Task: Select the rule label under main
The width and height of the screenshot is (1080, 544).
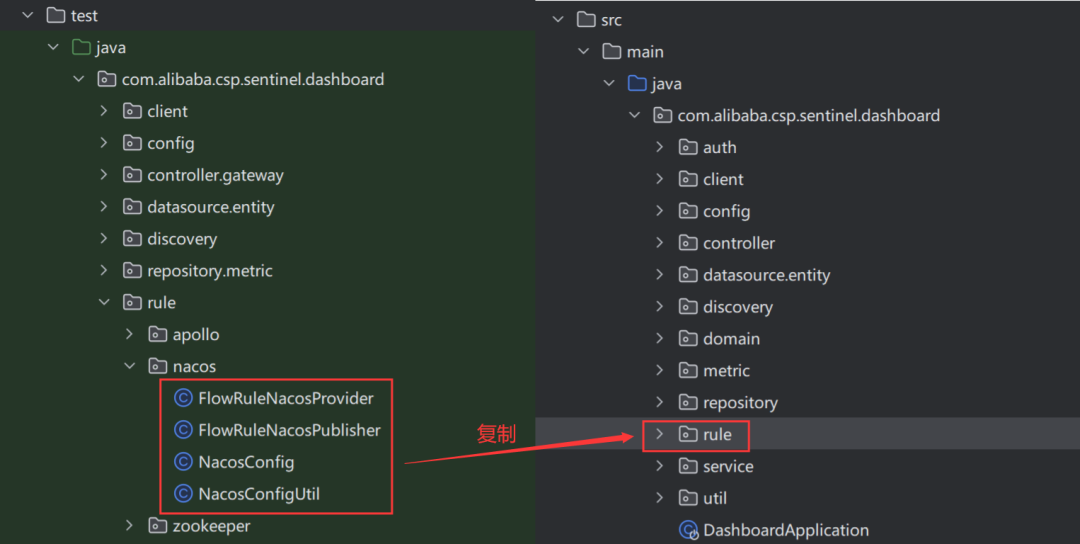Action: click(x=717, y=435)
